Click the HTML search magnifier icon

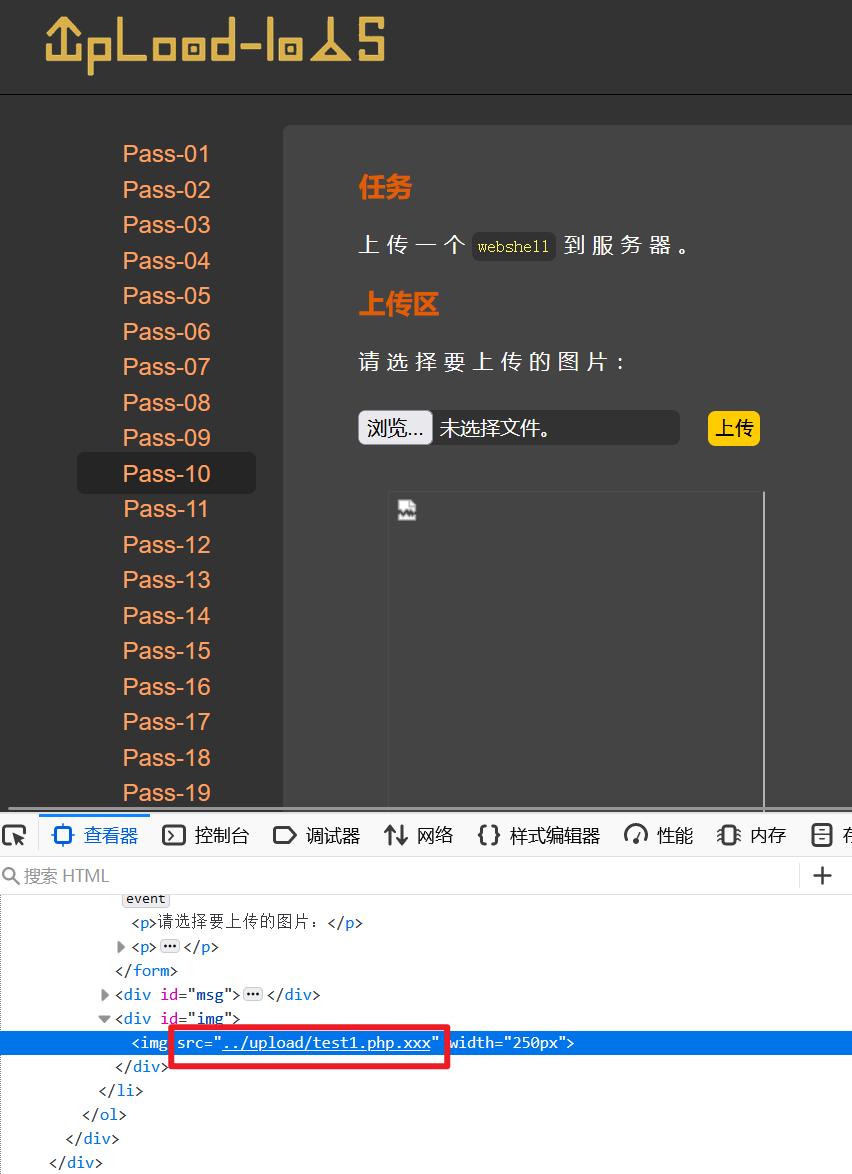click(x=10, y=875)
